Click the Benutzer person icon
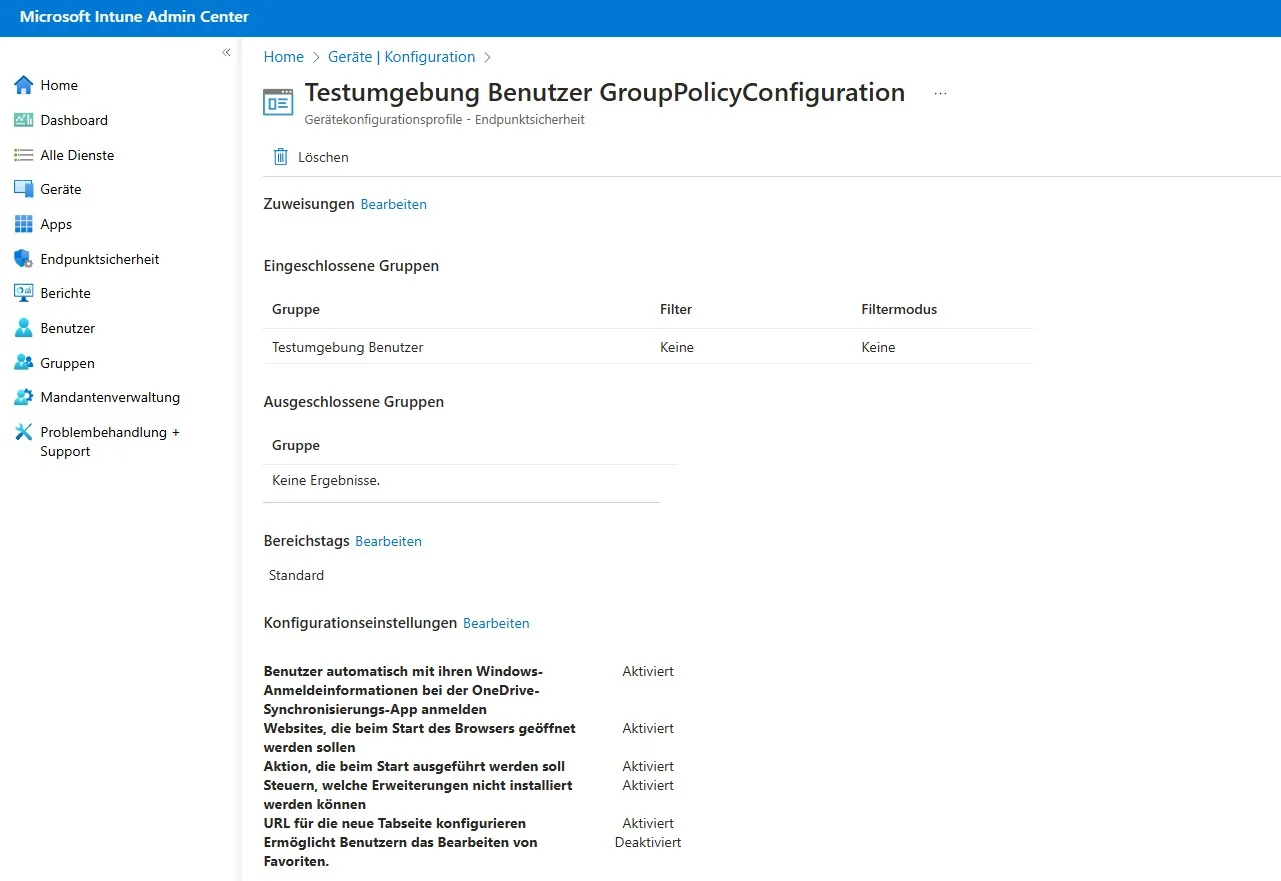 coord(24,328)
